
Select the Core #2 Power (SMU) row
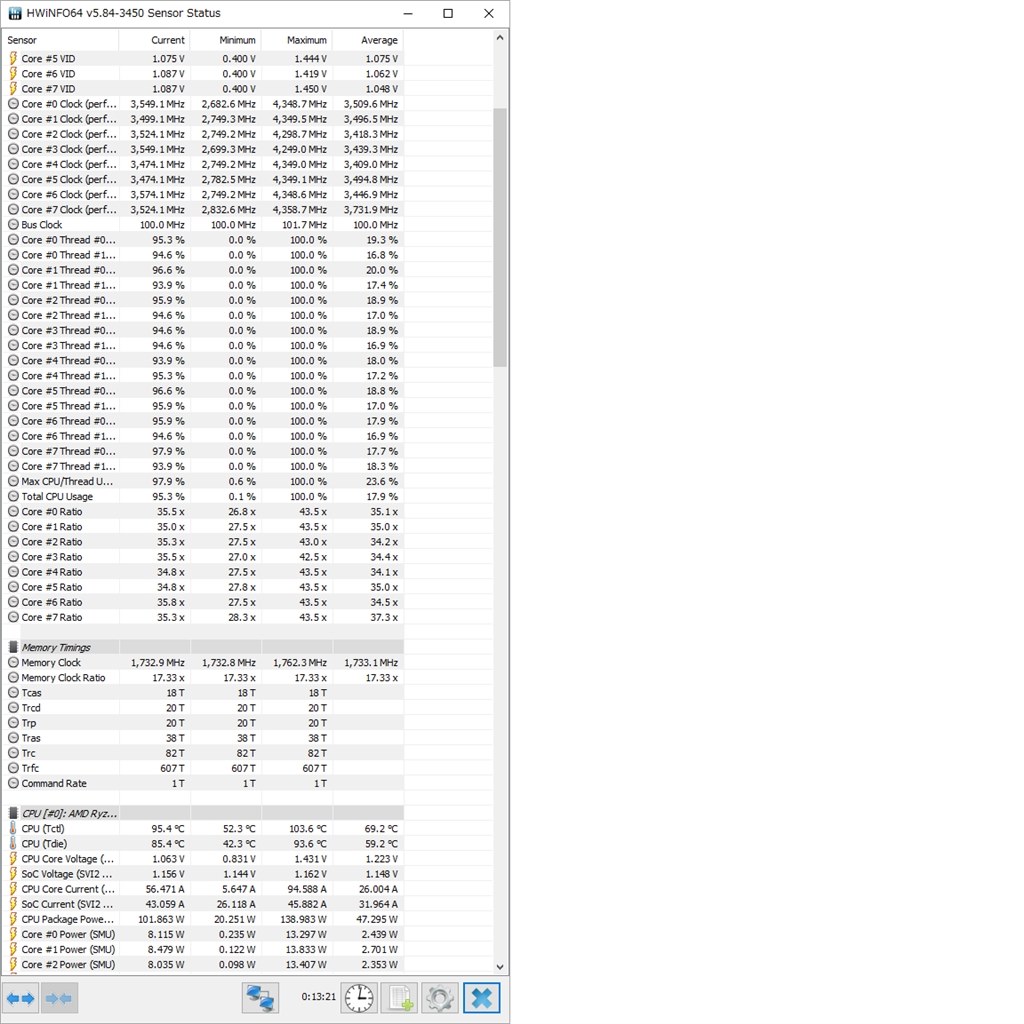(x=202, y=964)
